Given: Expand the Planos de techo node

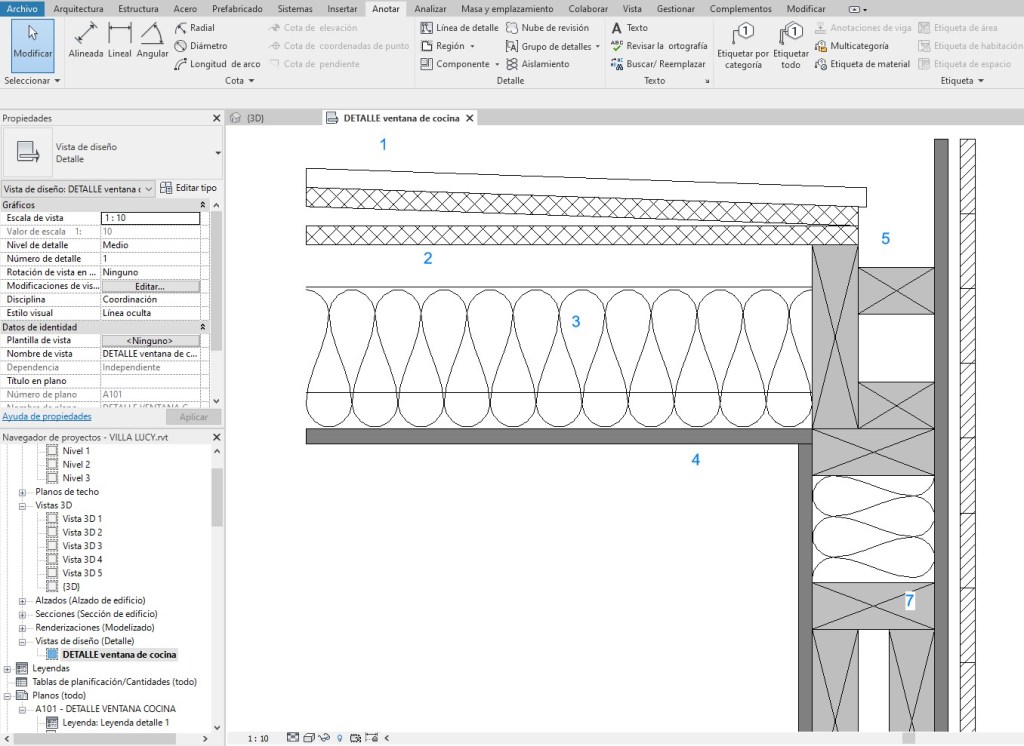Looking at the screenshot, I should click(22, 492).
